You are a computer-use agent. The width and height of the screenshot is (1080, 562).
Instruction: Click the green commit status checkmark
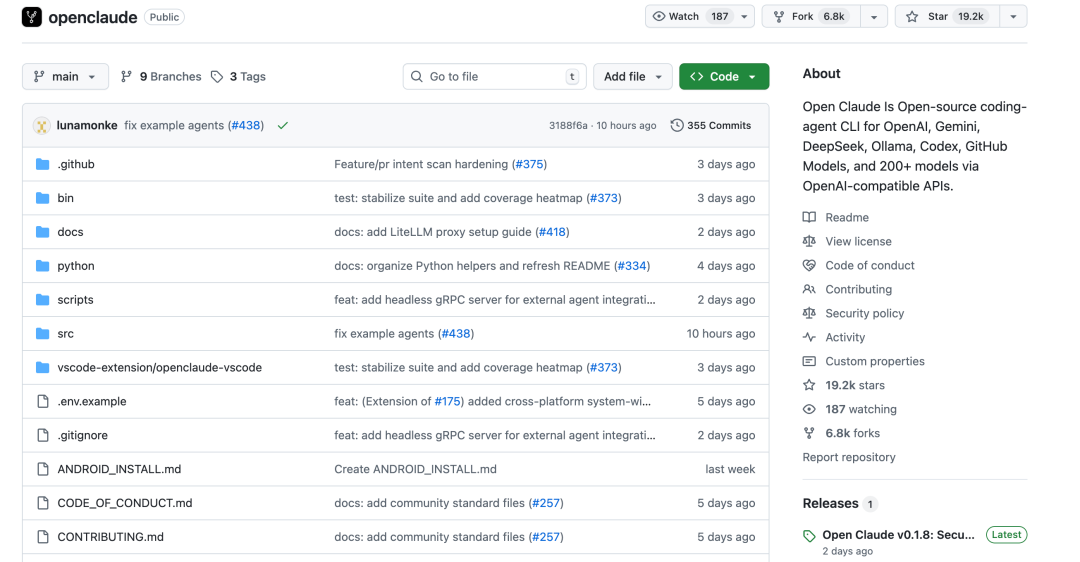283,126
